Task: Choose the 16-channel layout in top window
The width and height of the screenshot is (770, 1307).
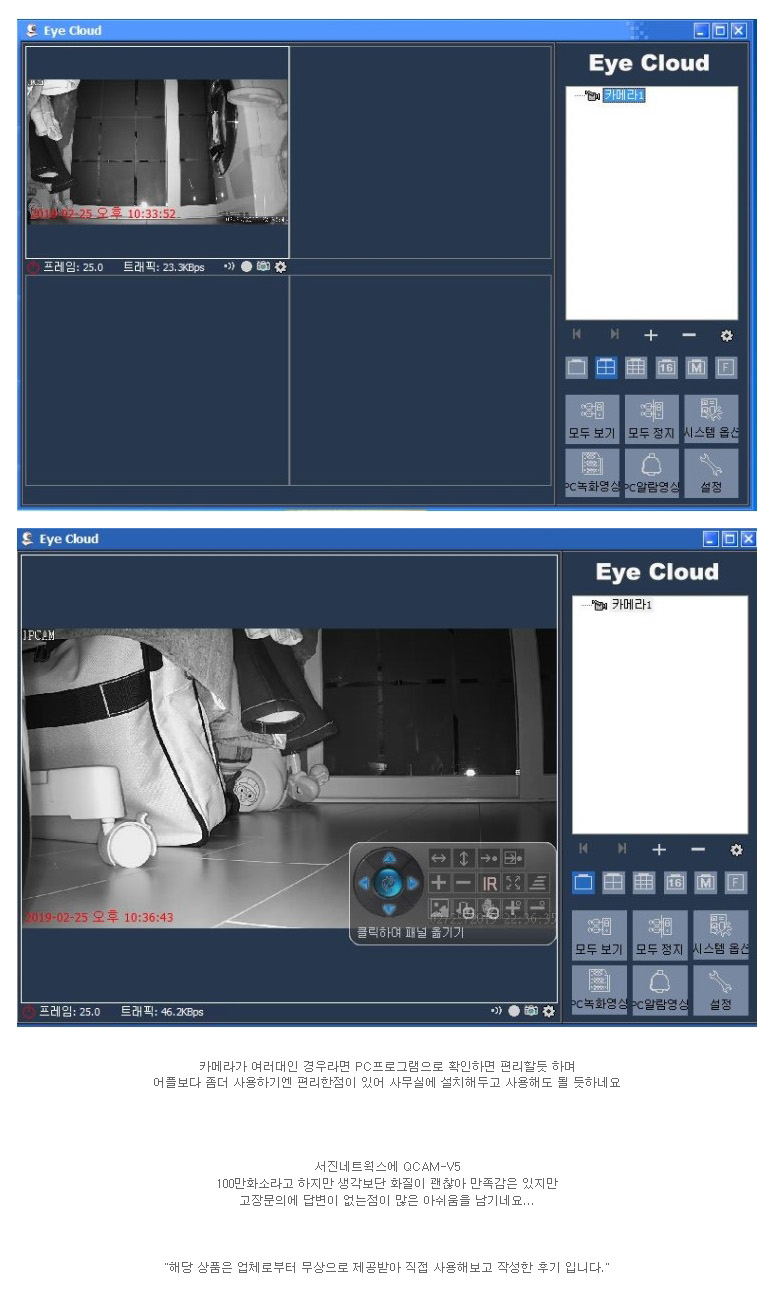Action: (666, 367)
